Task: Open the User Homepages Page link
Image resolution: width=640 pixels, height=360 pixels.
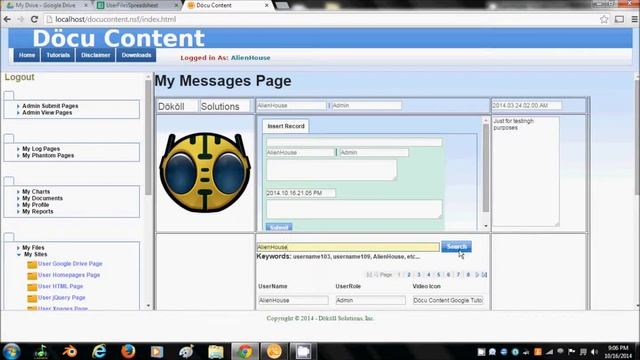Action: tap(69, 275)
